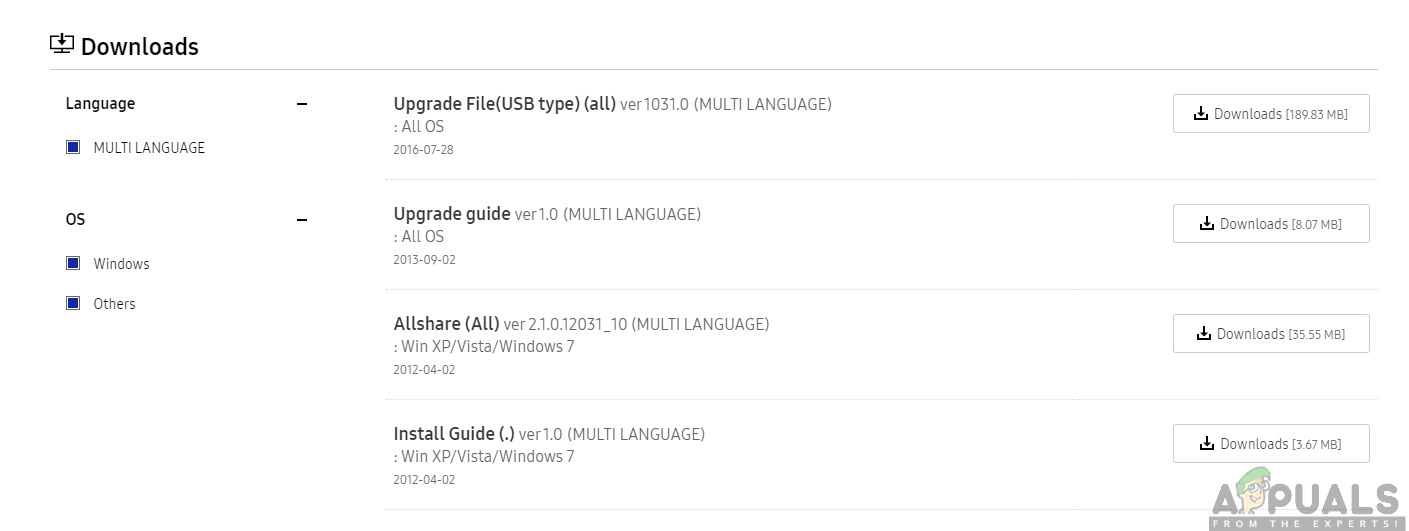Download the Upgrade File (USB type)

point(1270,114)
